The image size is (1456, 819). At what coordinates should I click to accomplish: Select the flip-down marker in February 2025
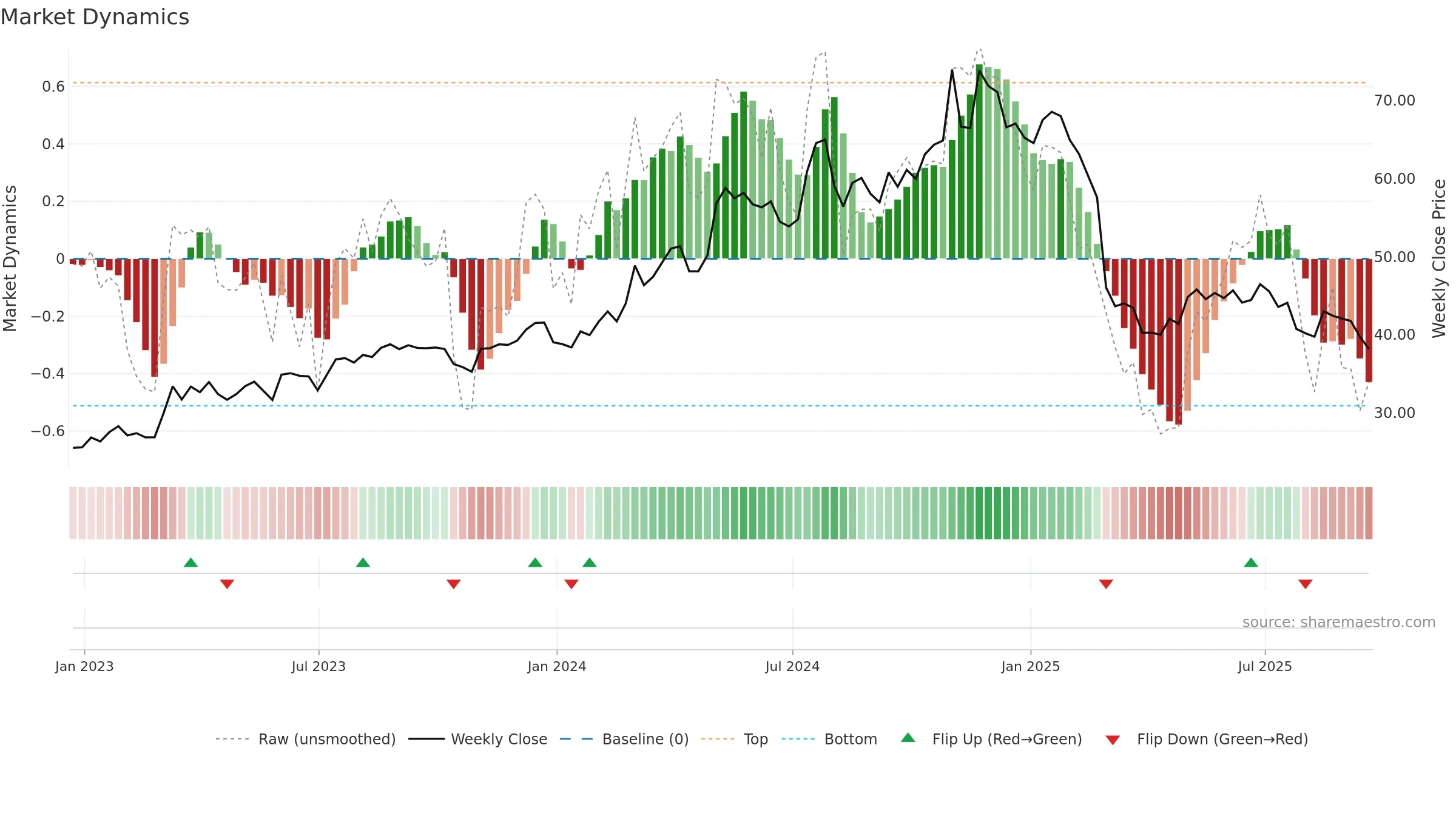click(x=1106, y=584)
